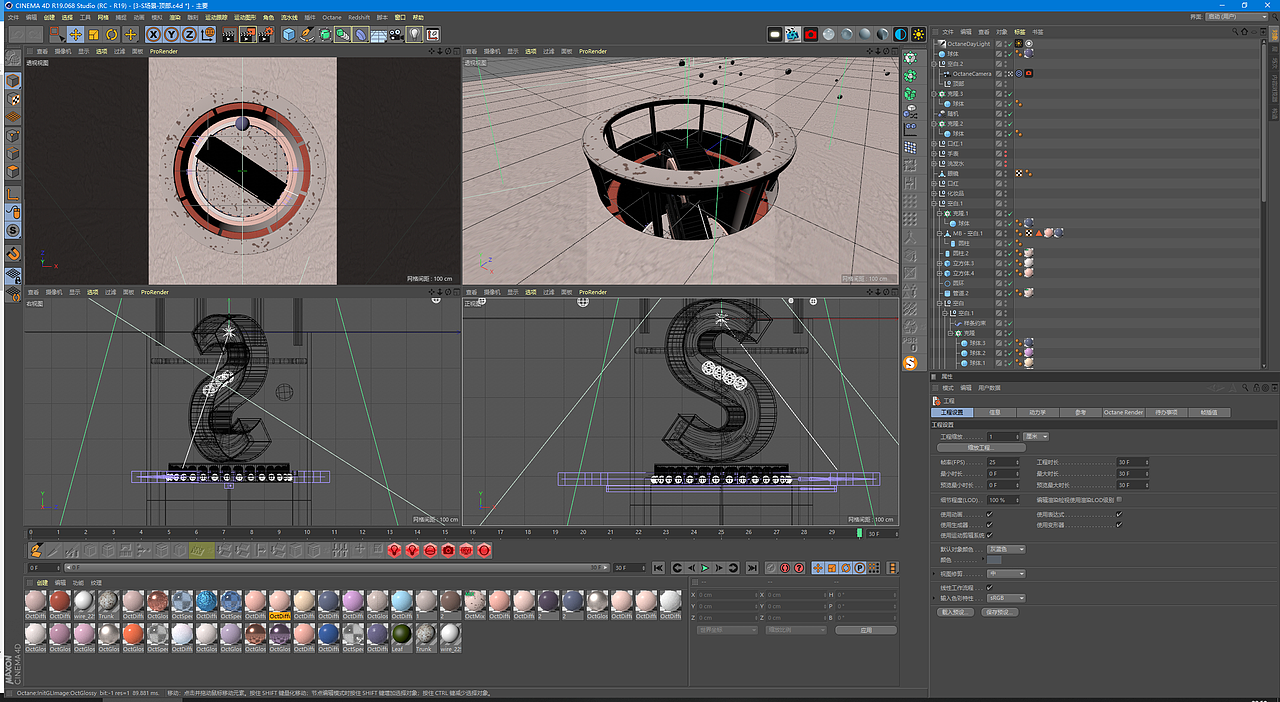1280x702 pixels.
Task: Toggle 使用生成器 checkbox
Action: pos(990,524)
